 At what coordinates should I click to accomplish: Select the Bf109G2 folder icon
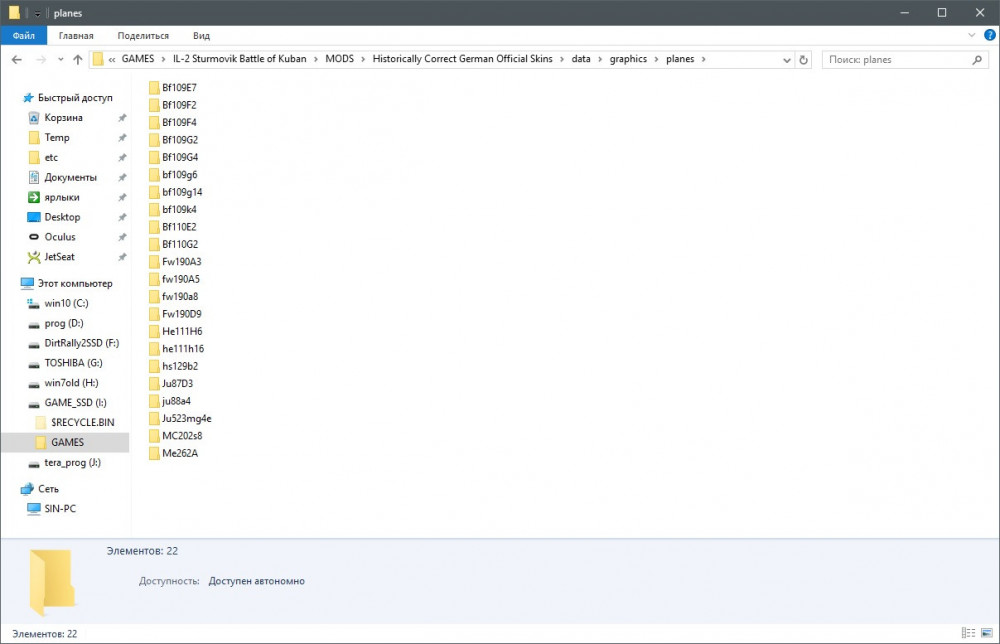[x=154, y=140]
